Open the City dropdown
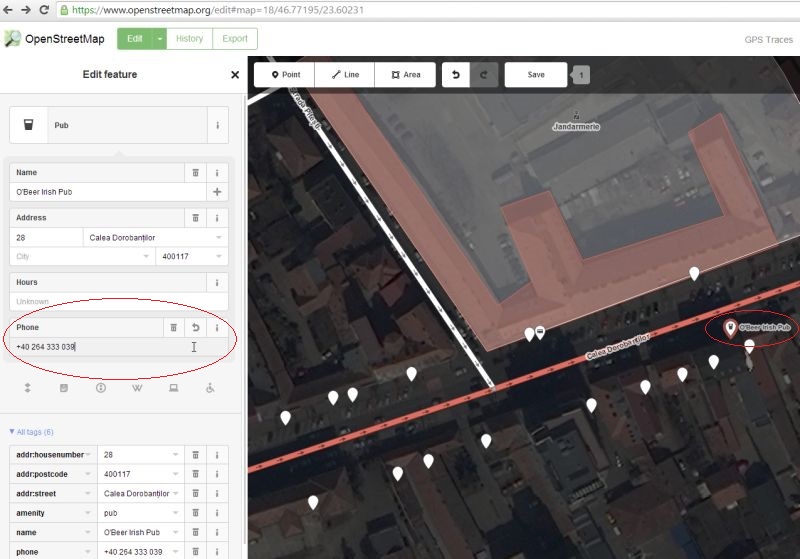This screenshot has height=559, width=800. [x=146, y=257]
